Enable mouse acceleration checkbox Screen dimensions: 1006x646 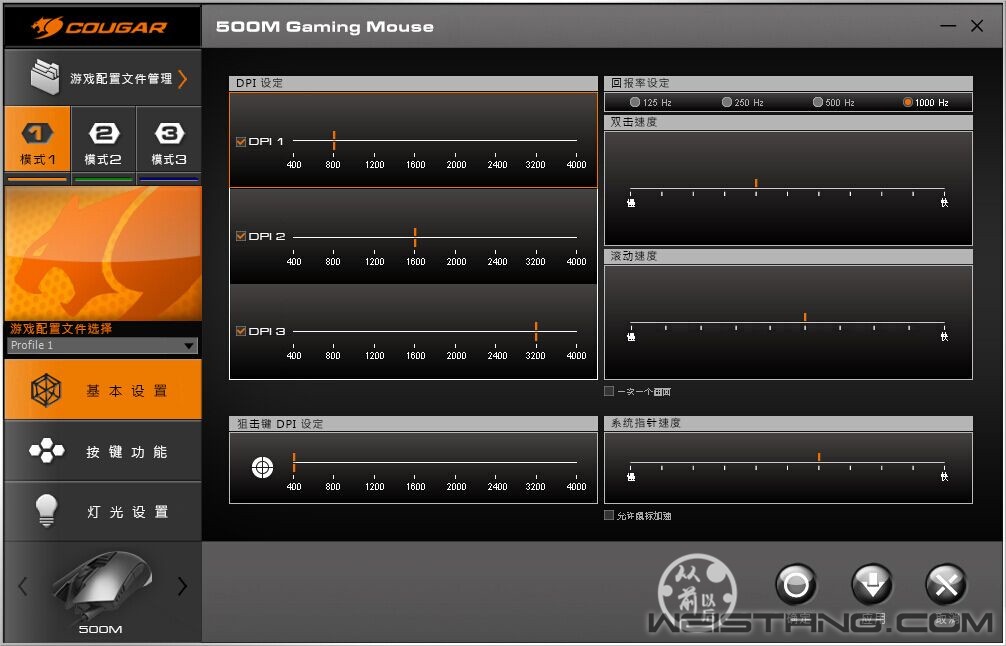click(x=609, y=515)
